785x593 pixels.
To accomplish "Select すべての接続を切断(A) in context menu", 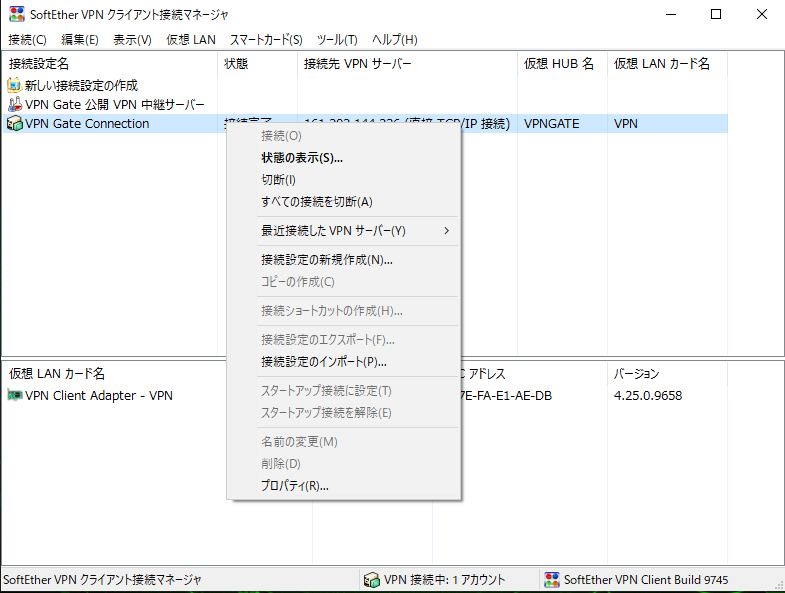I will [316, 202].
